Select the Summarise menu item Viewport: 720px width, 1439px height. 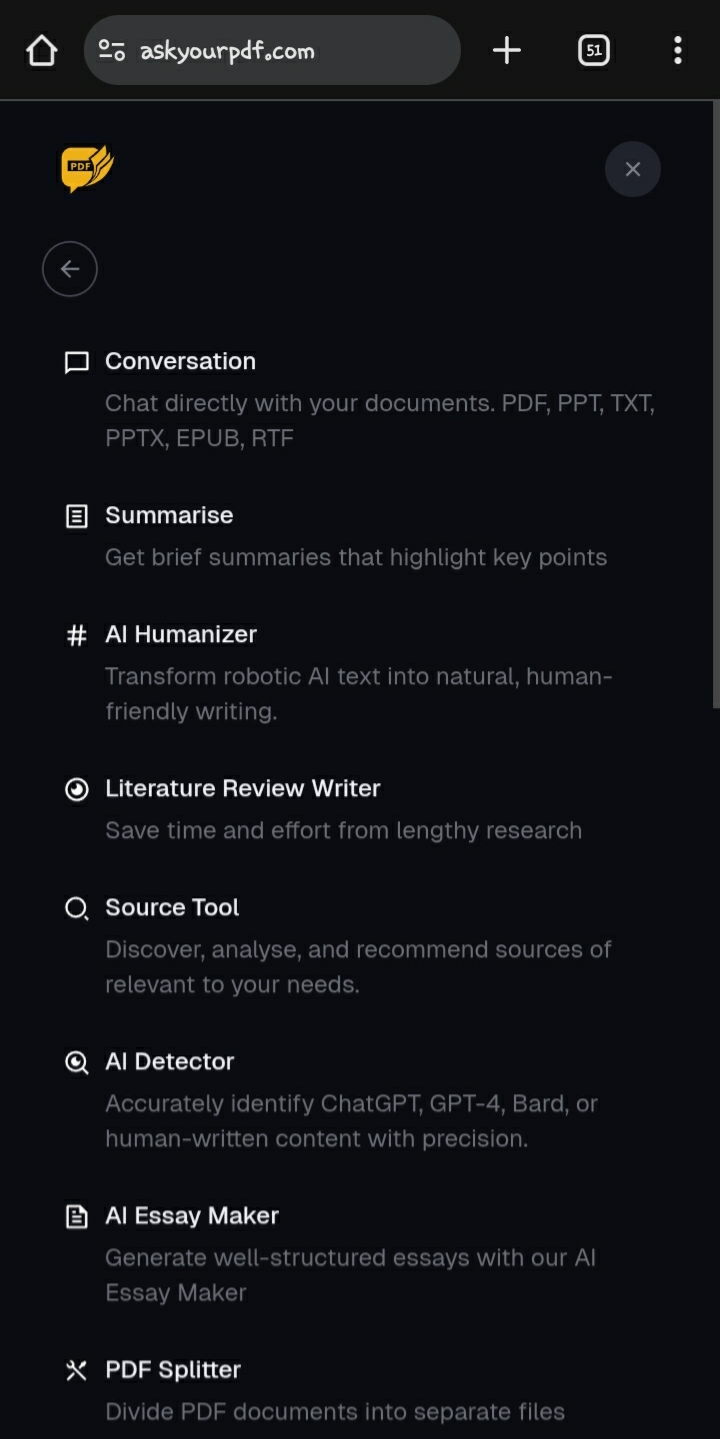[x=360, y=536]
